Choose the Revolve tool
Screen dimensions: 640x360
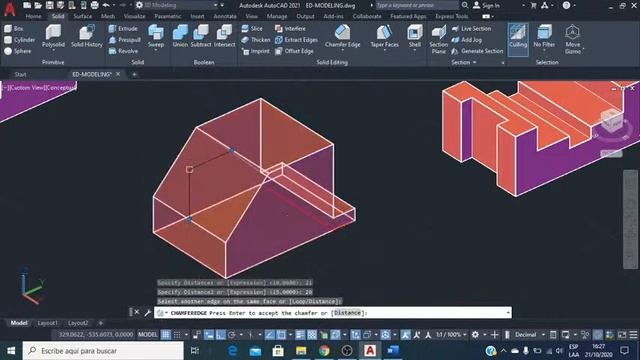pyautogui.click(x=123, y=51)
